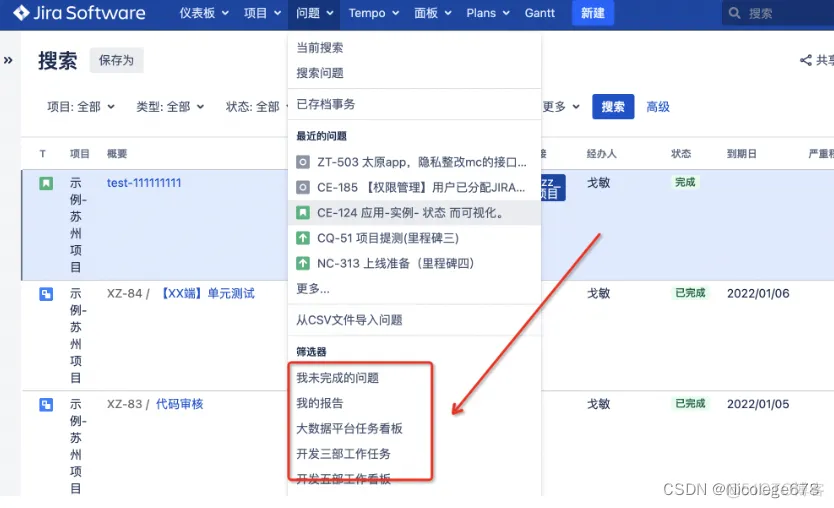Open recent issue NC-313 上线准备
The width and height of the screenshot is (834, 508).
point(414,263)
